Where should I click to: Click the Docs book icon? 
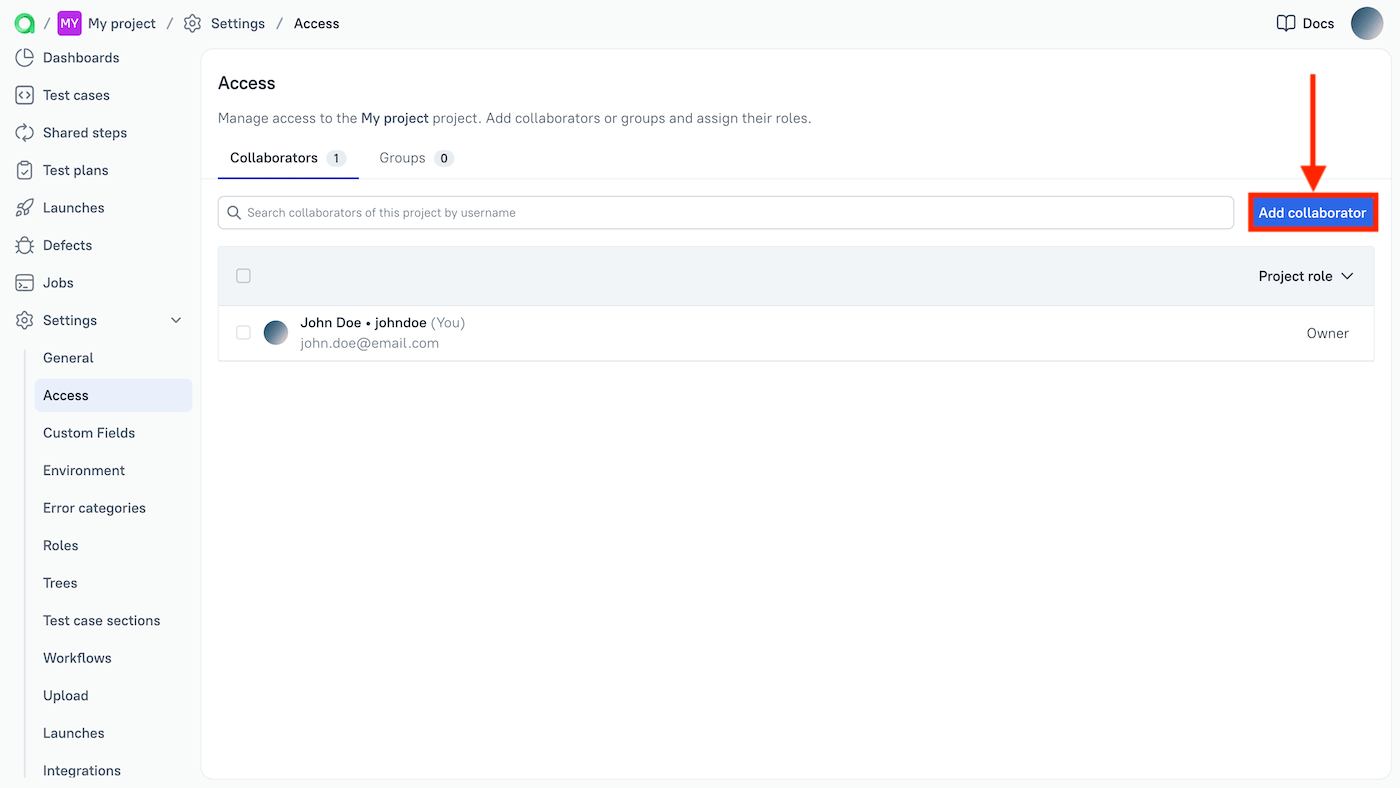coord(1285,23)
